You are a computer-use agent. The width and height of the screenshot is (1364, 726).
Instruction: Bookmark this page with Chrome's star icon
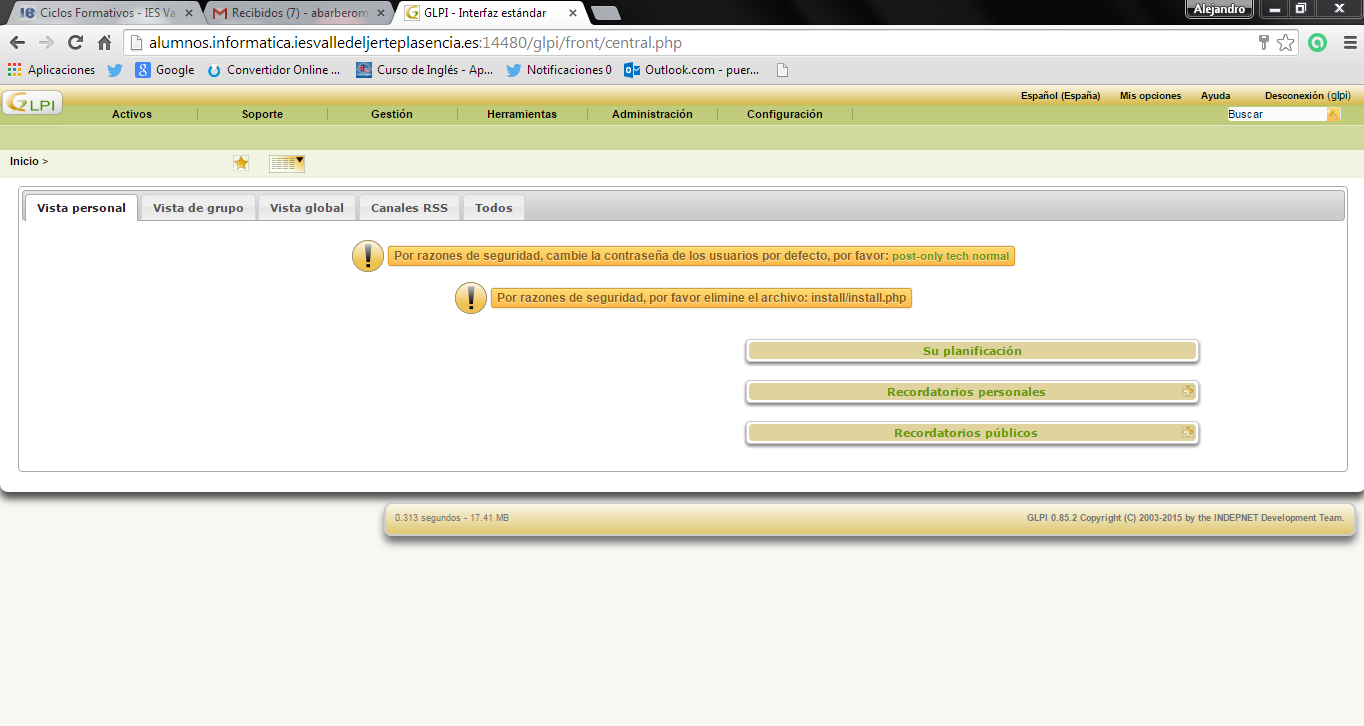click(x=1286, y=43)
